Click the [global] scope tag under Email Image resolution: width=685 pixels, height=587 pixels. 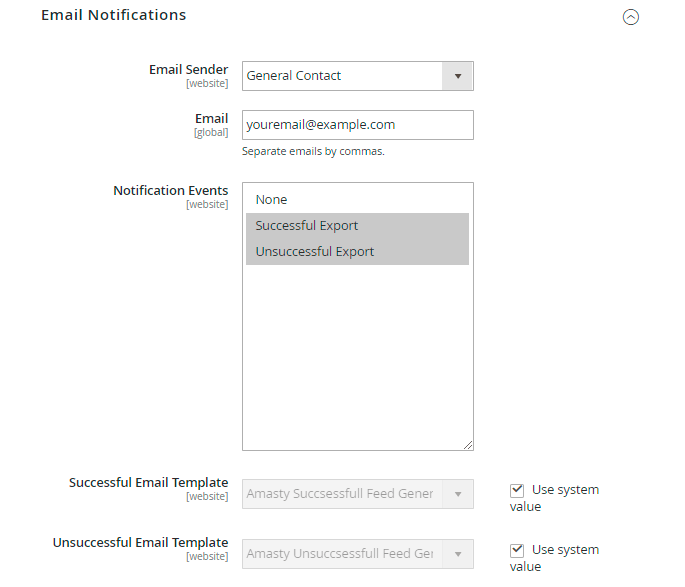coord(211,132)
